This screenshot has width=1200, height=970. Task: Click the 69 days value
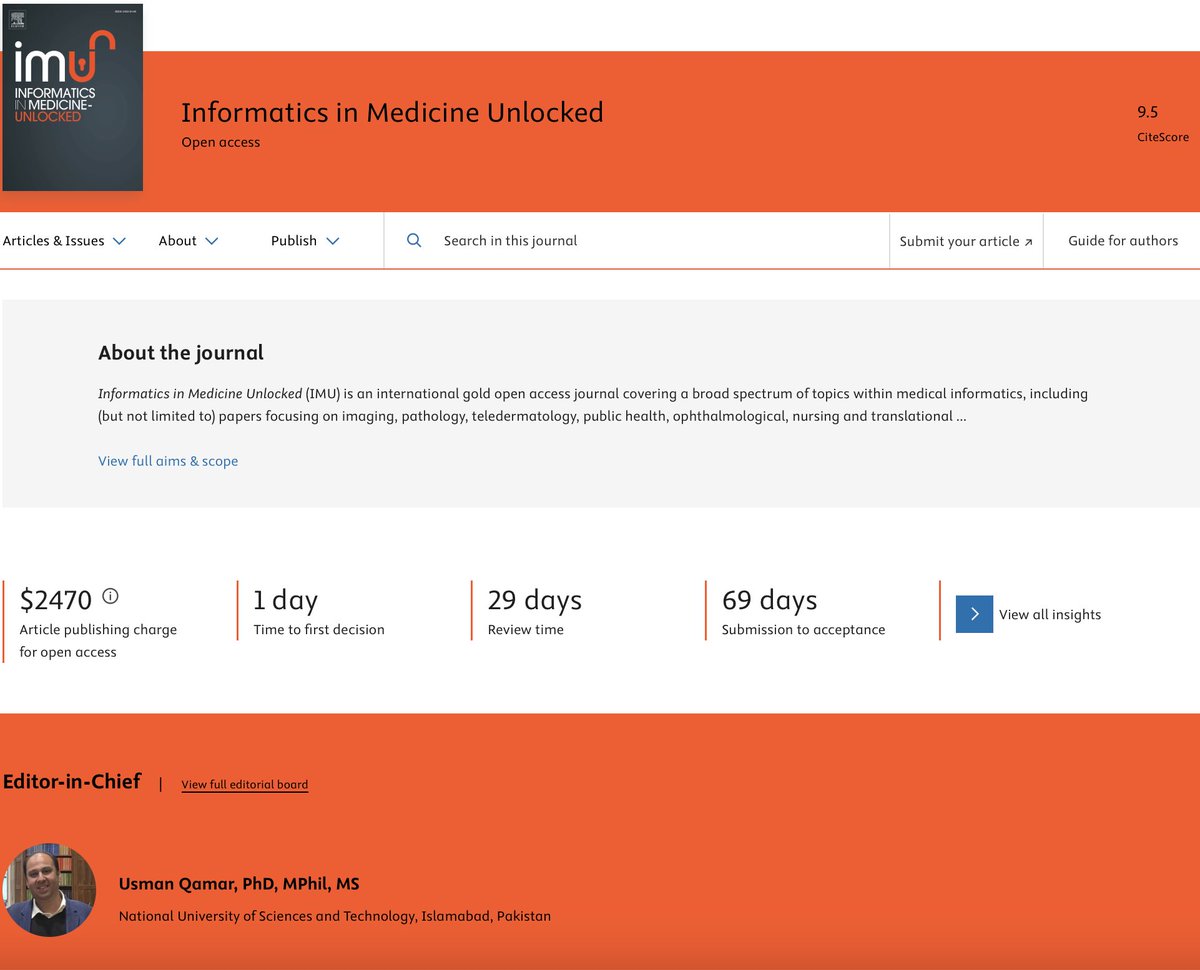click(x=770, y=600)
